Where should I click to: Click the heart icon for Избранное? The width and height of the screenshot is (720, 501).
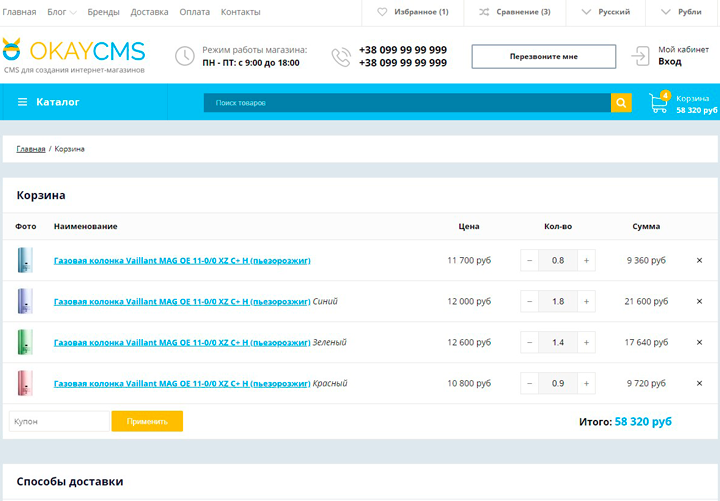pyautogui.click(x=382, y=12)
